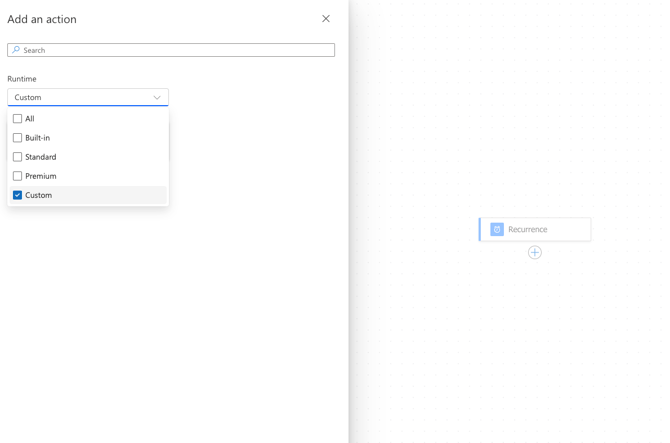Click the search magnifier icon

tap(16, 50)
